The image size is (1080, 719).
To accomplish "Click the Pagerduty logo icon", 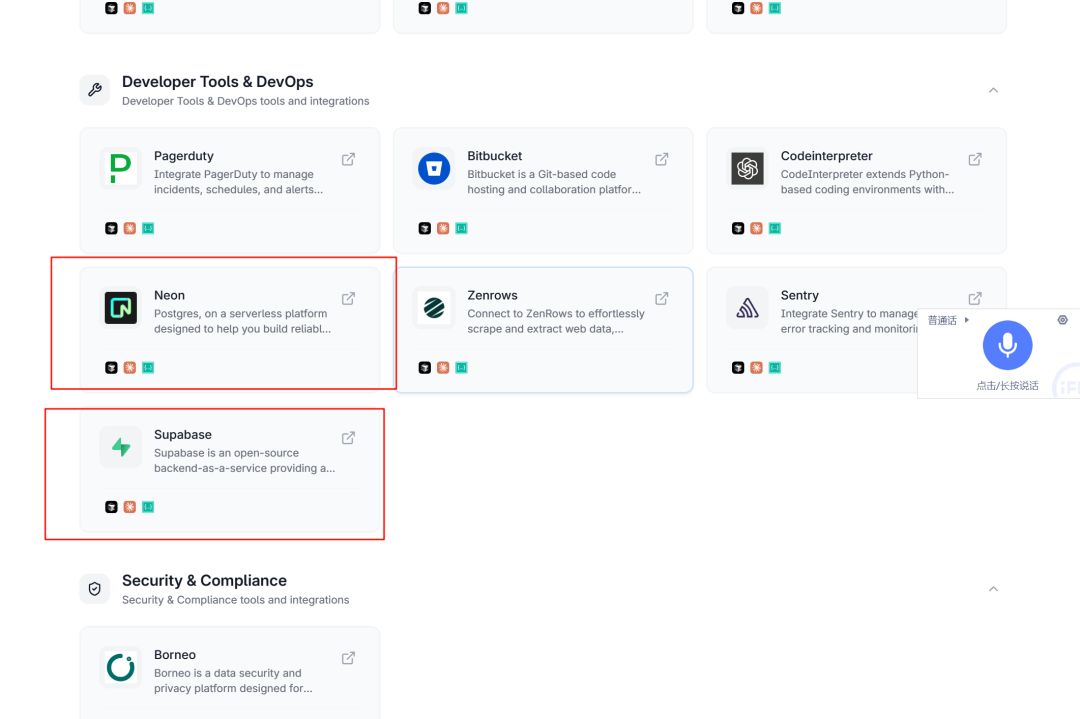I will (x=121, y=169).
